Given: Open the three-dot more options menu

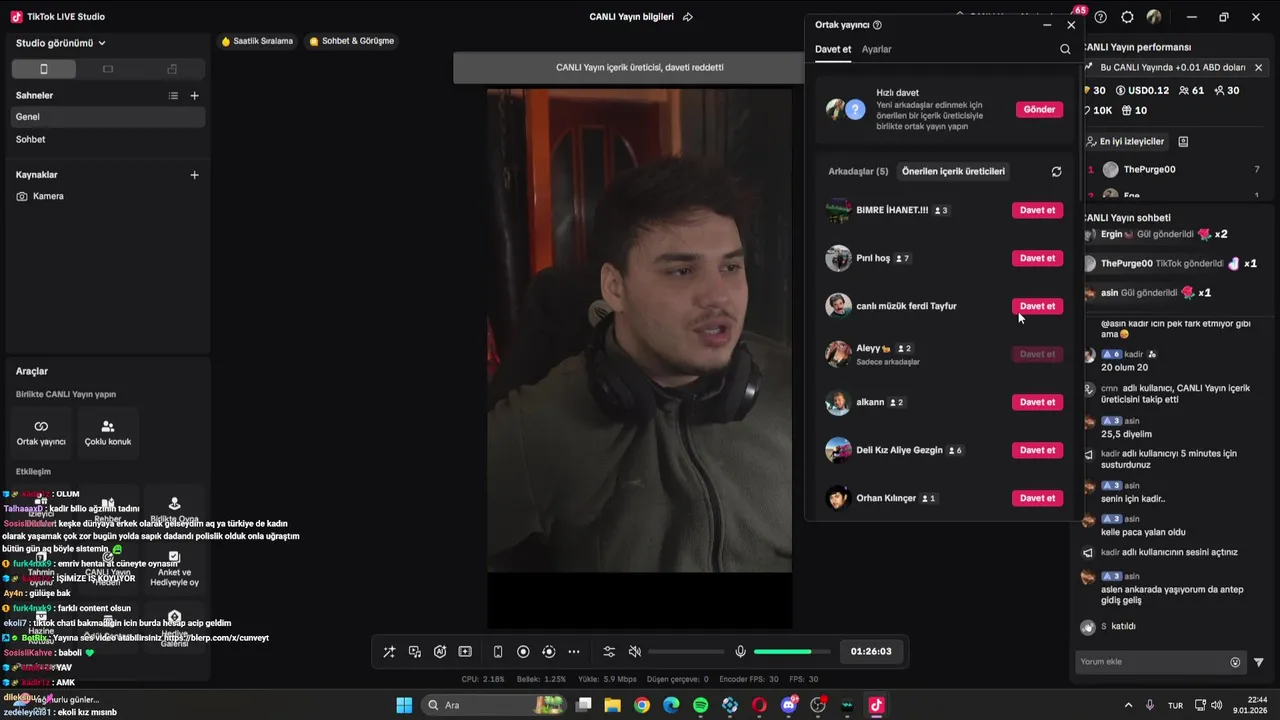Looking at the screenshot, I should pyautogui.click(x=574, y=652).
